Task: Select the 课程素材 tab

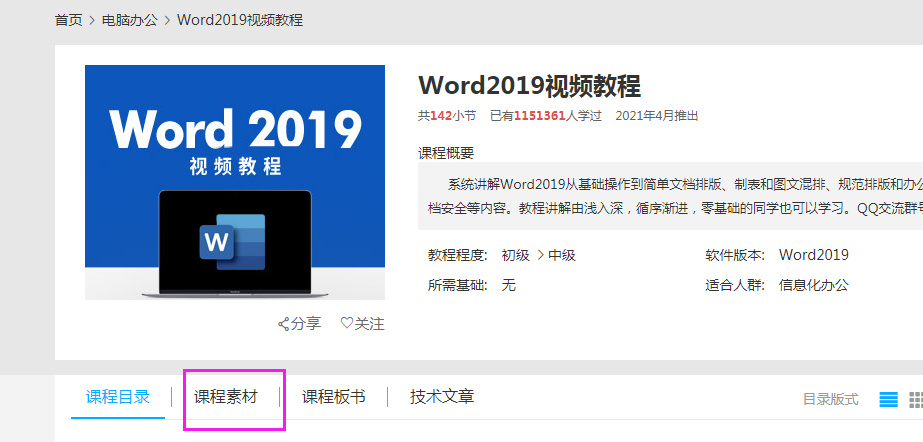Action: point(226,397)
